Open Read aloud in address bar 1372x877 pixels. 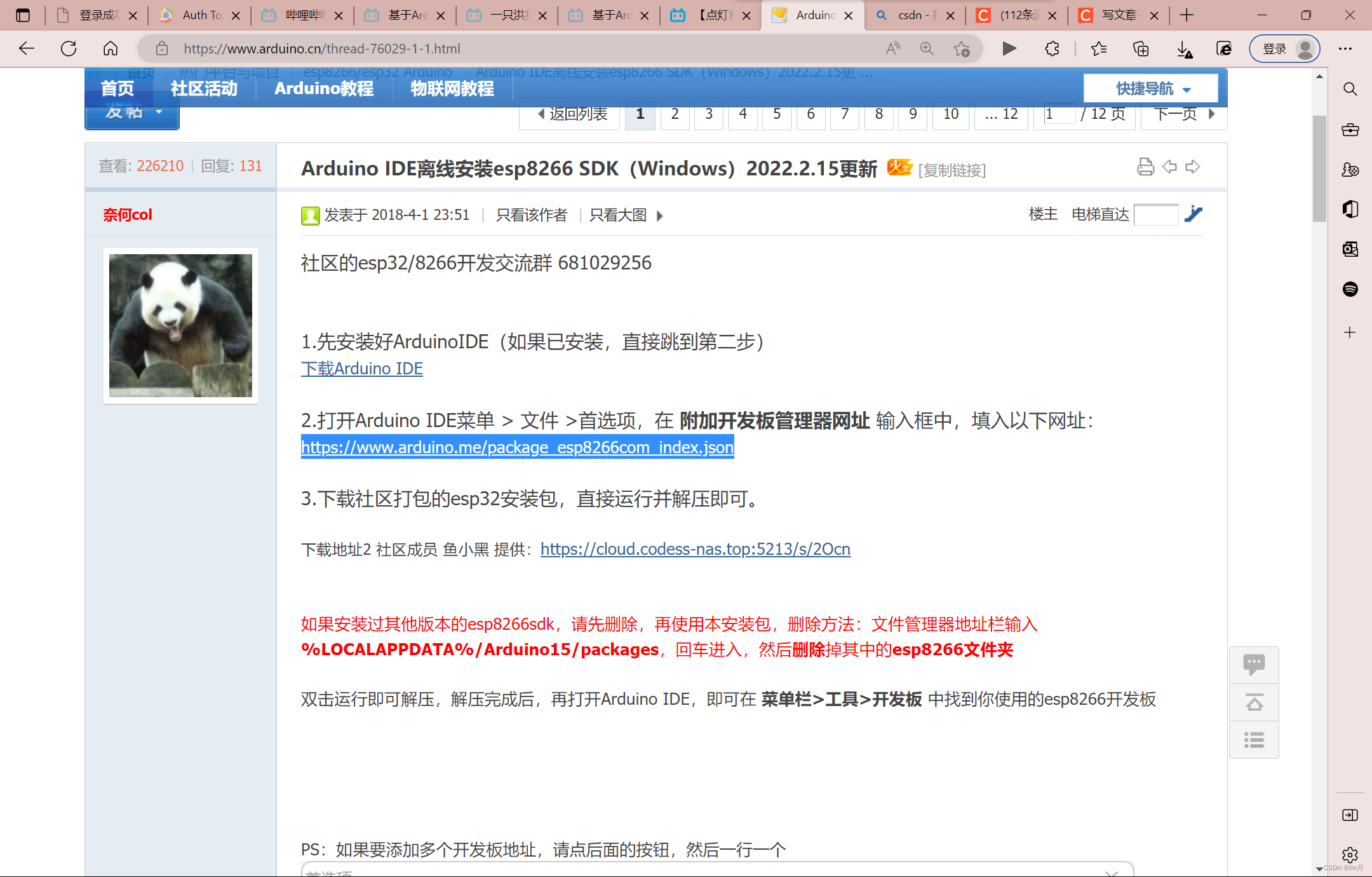[893, 49]
